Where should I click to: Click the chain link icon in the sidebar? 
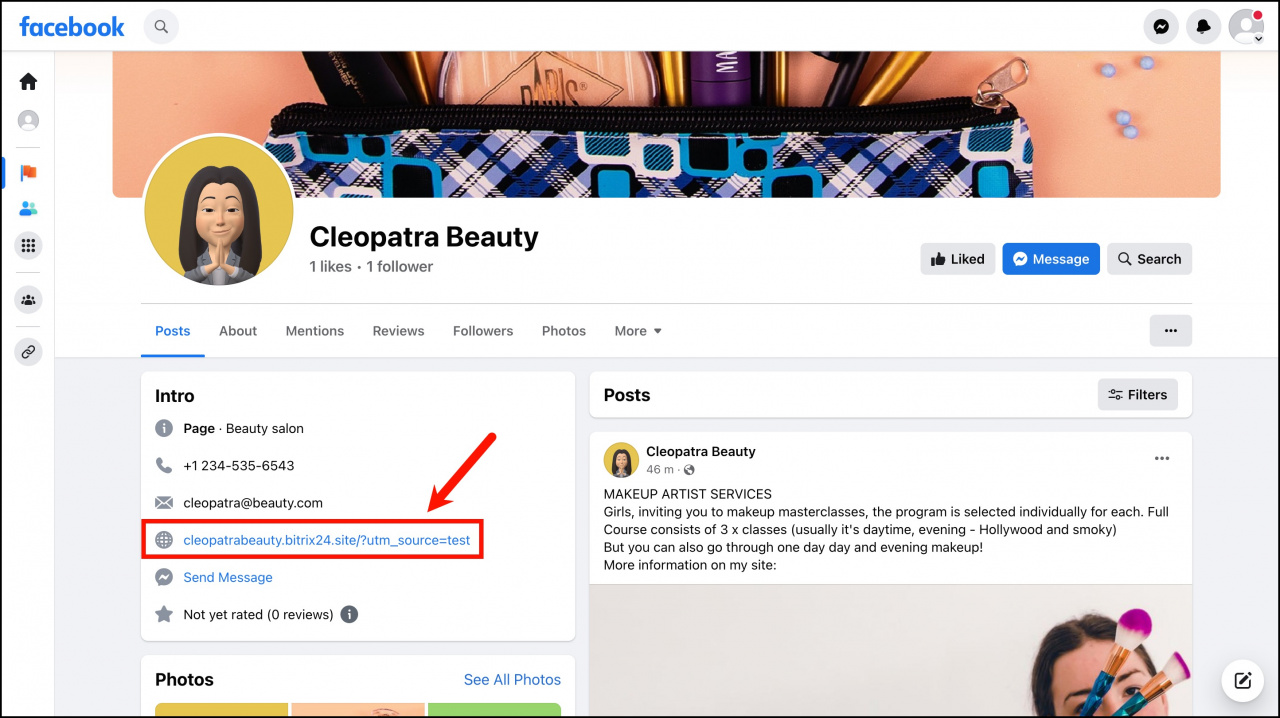pyautogui.click(x=28, y=352)
